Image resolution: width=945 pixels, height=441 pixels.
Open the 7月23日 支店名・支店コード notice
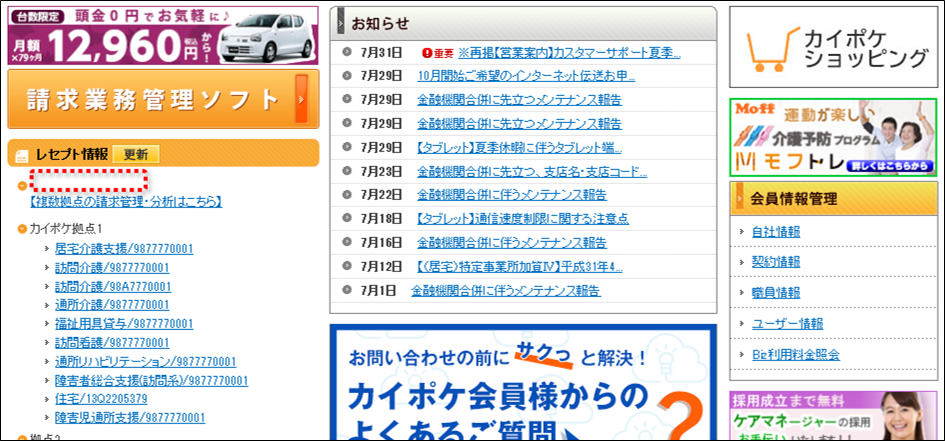click(532, 172)
